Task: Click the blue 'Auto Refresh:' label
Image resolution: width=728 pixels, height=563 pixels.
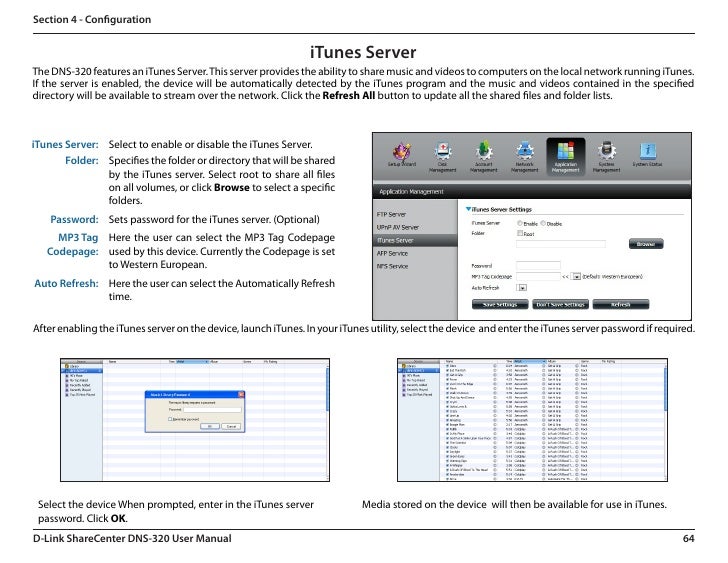Action: pyautogui.click(x=66, y=283)
